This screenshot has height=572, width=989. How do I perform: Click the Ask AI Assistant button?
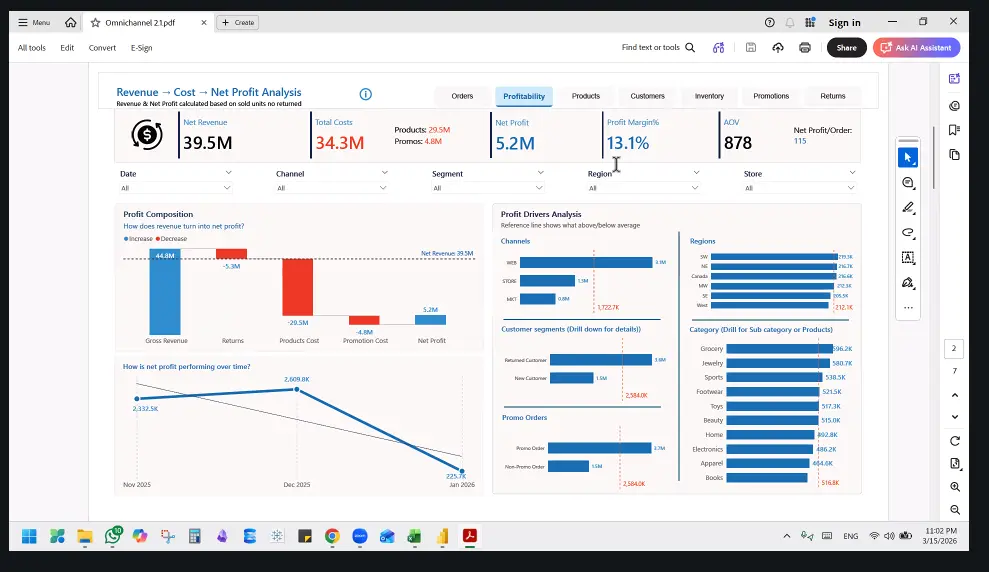tap(916, 48)
